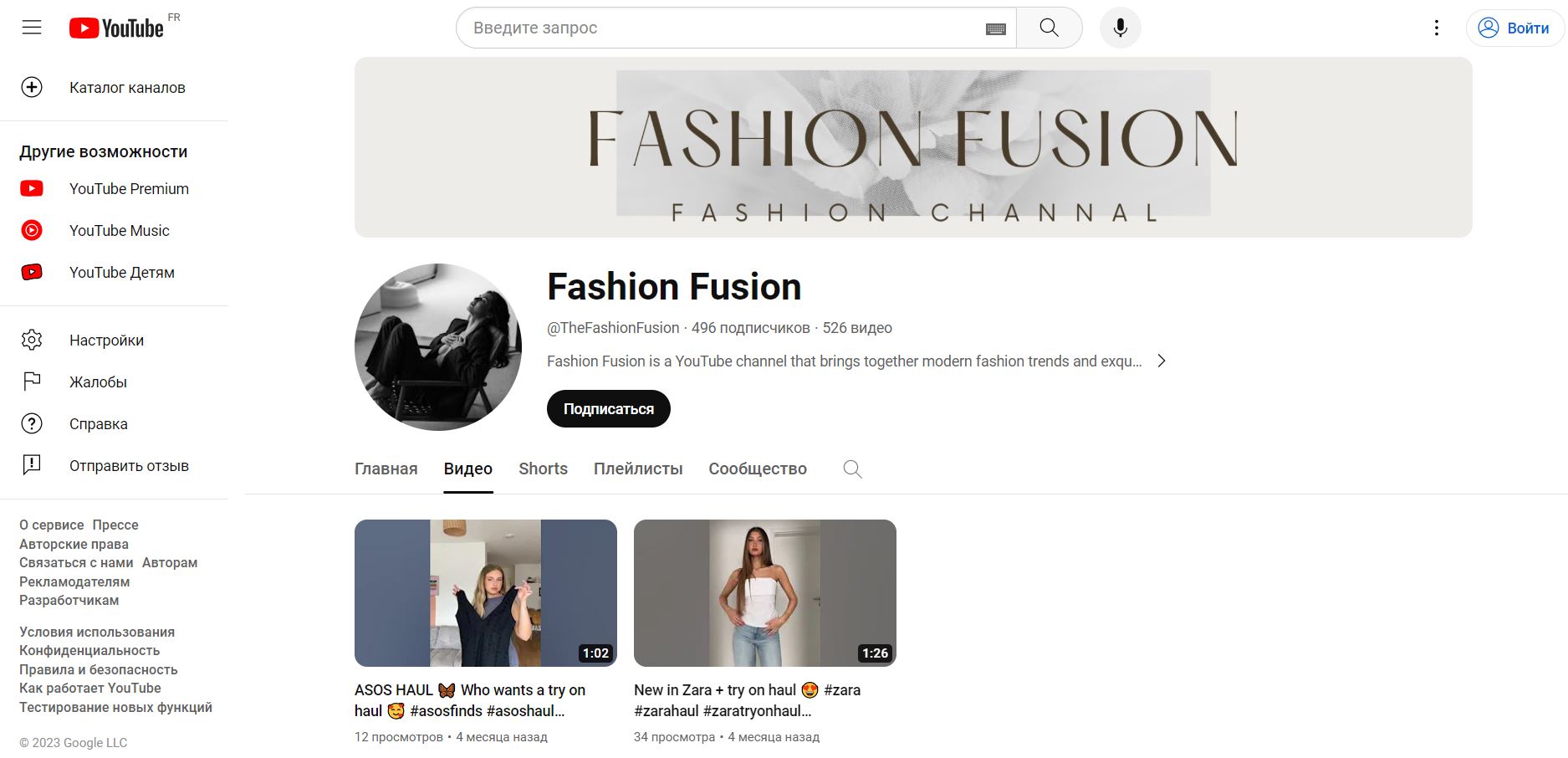The width and height of the screenshot is (1568, 758).
Task: Open the on-screen keyboard in search box
Action: pos(995,28)
